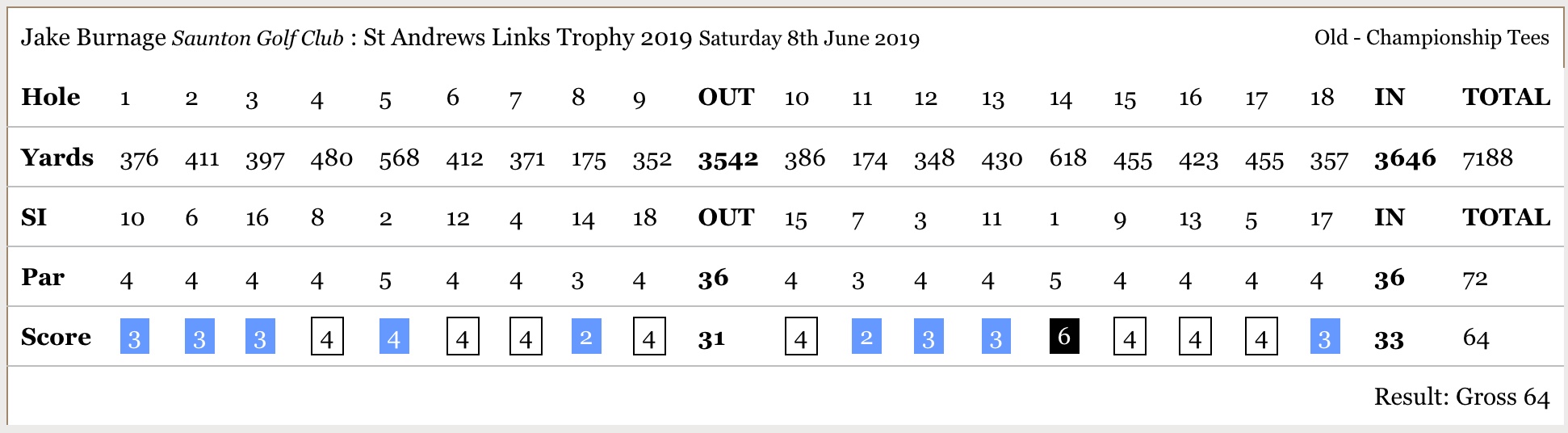Click the blue birdie score for hole 1

click(x=135, y=337)
